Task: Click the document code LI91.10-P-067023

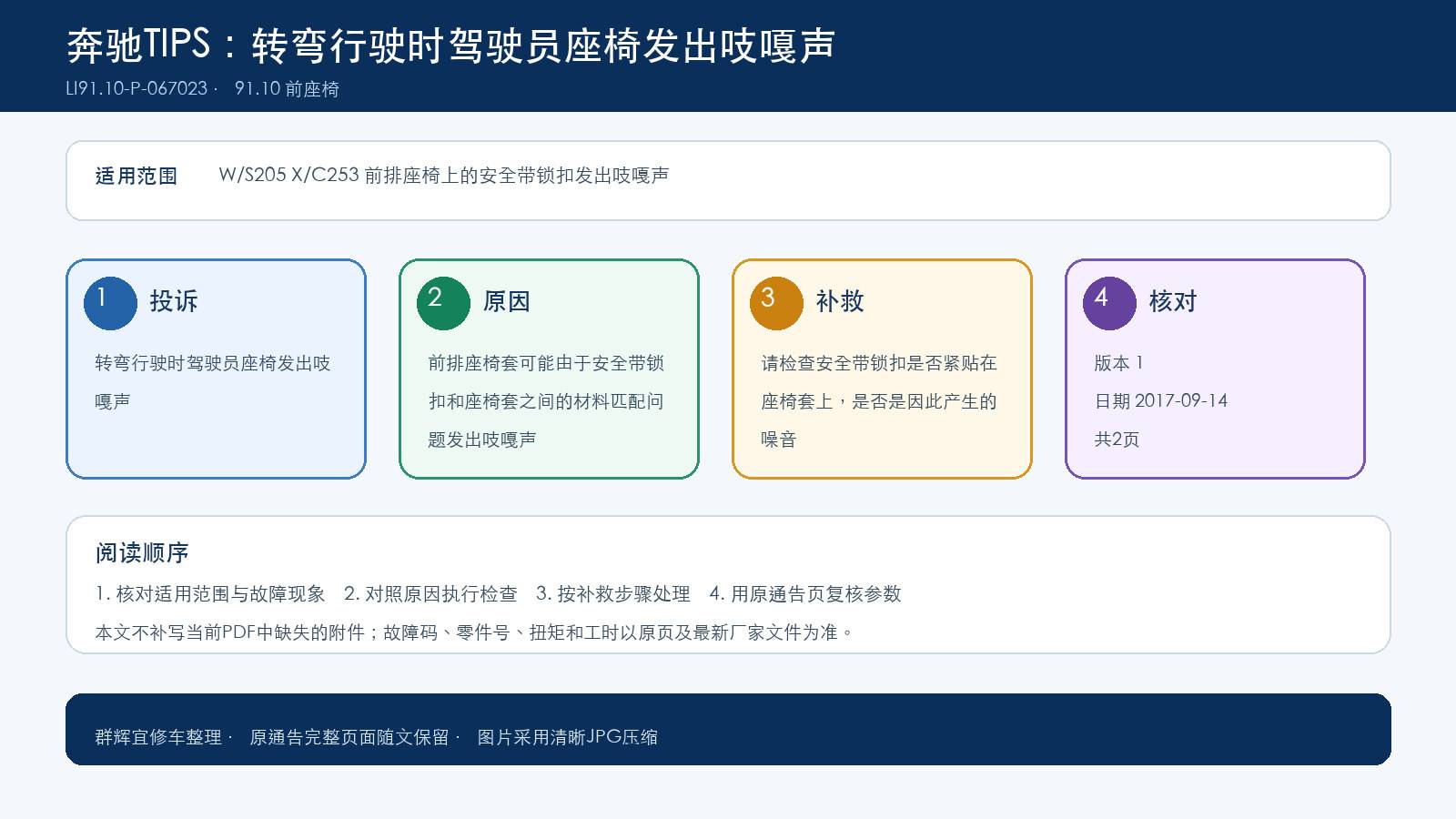Action: pyautogui.click(x=137, y=88)
